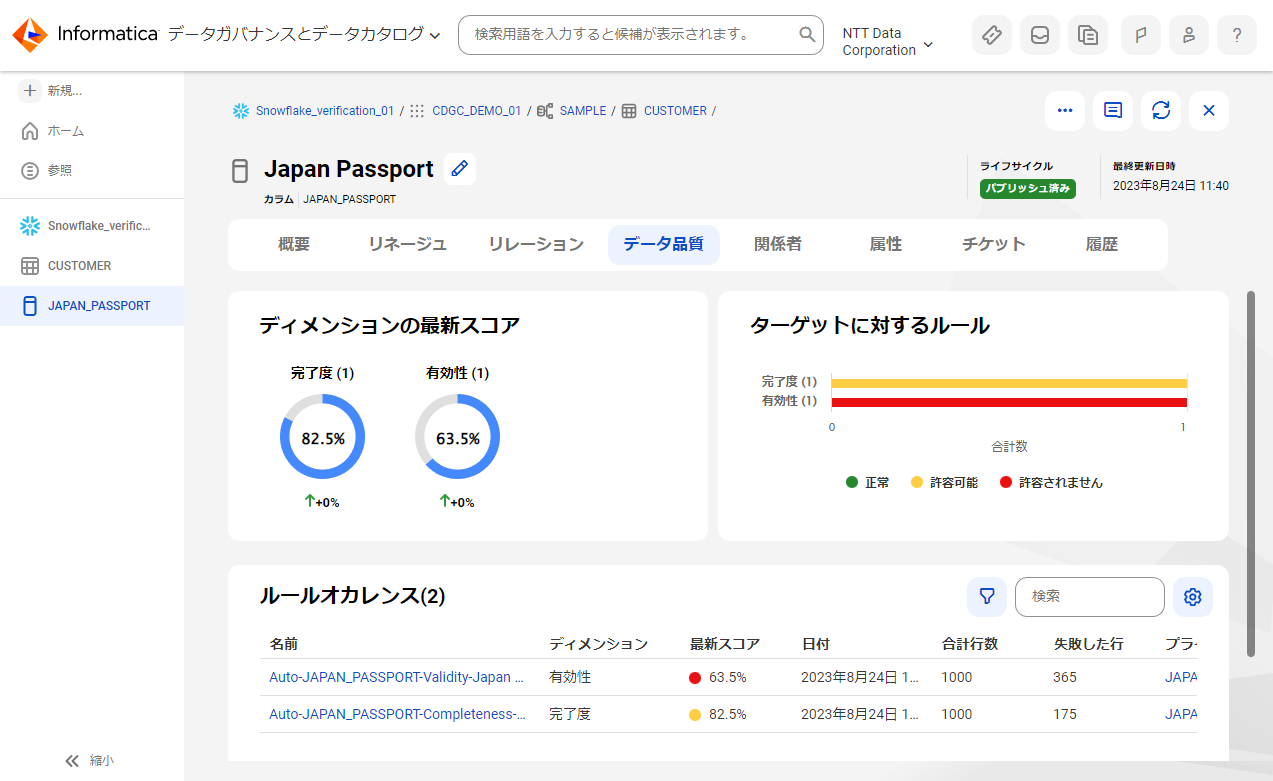This screenshot has height=781, width=1273.
Task: Switch to the 概要 tab
Action: tap(293, 243)
